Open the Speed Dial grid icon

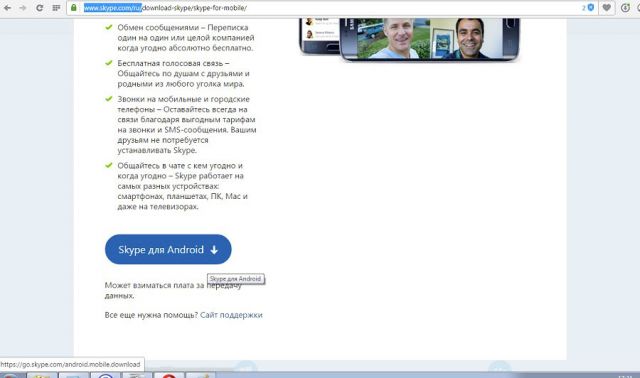(x=56, y=8)
